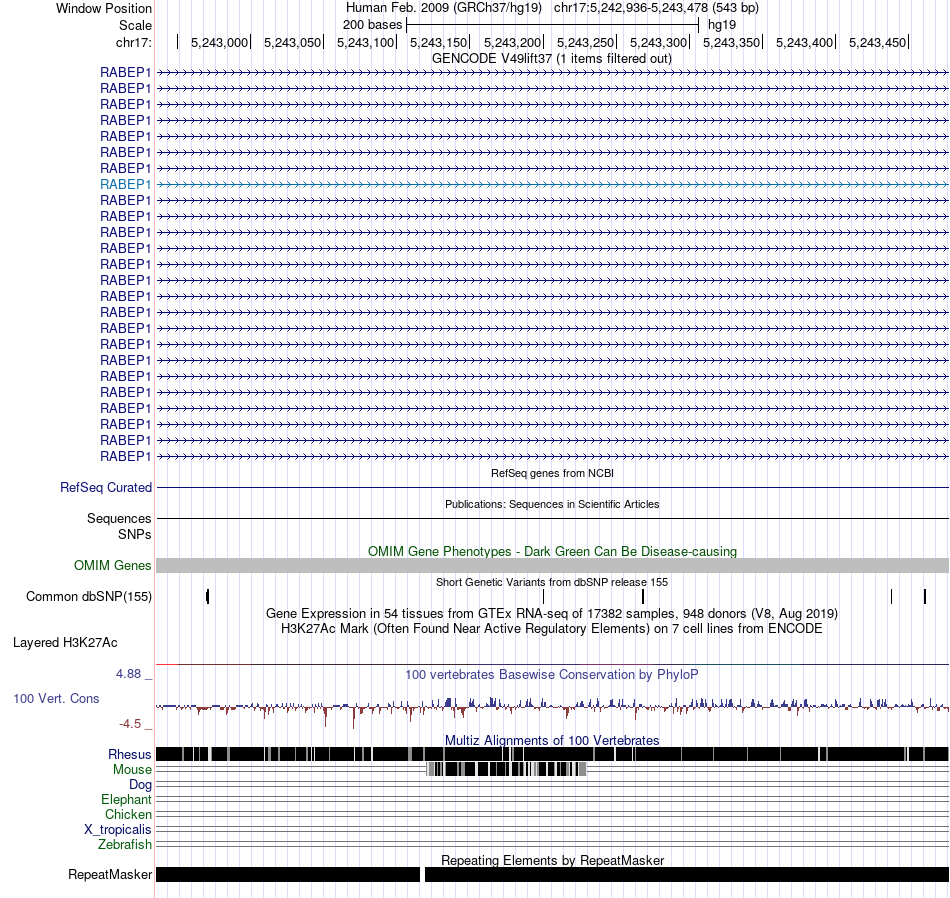Click the black Sequences track line

tap(553, 519)
